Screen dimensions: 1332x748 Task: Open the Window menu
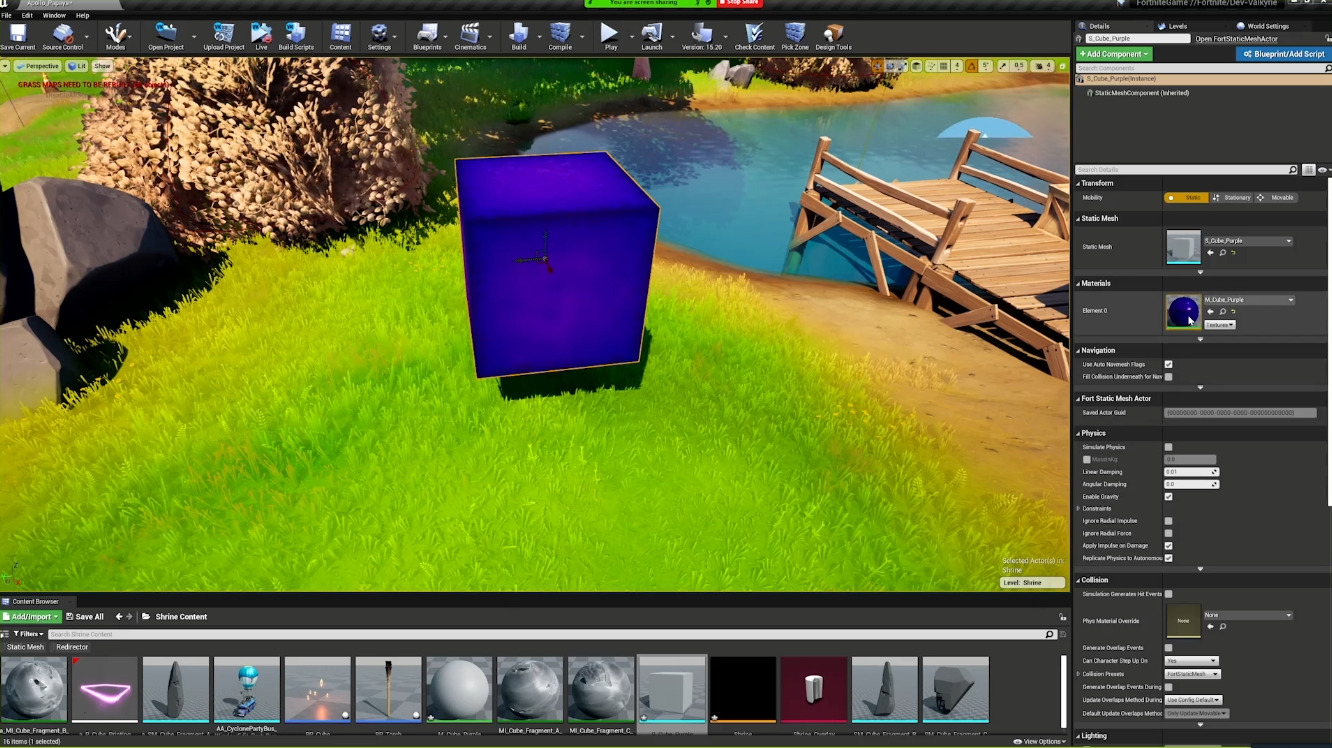click(x=54, y=15)
